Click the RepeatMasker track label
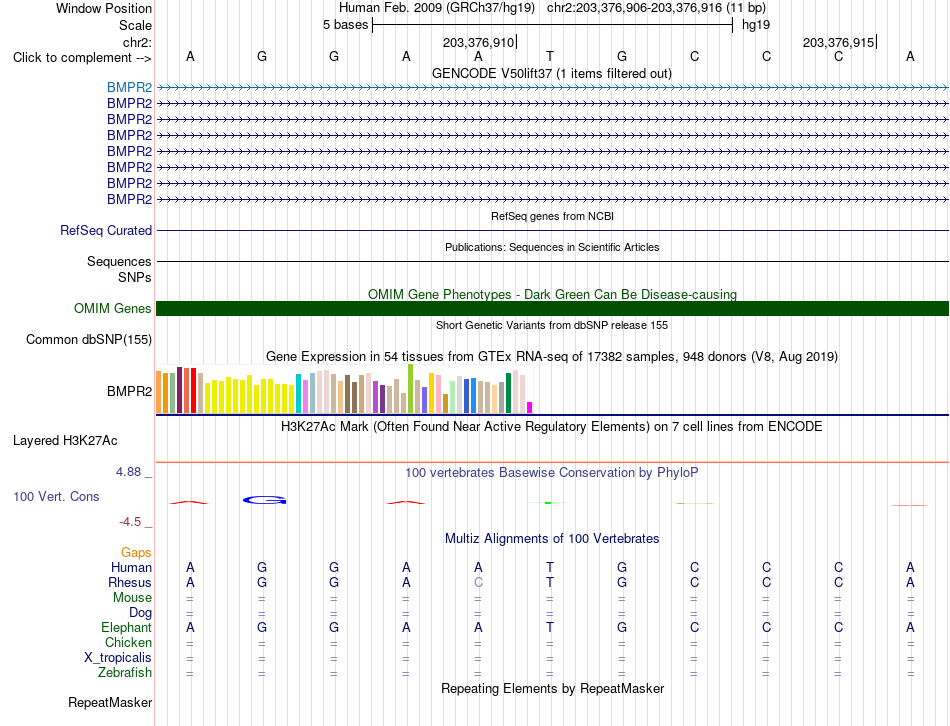The width and height of the screenshot is (950, 726). 110,702
